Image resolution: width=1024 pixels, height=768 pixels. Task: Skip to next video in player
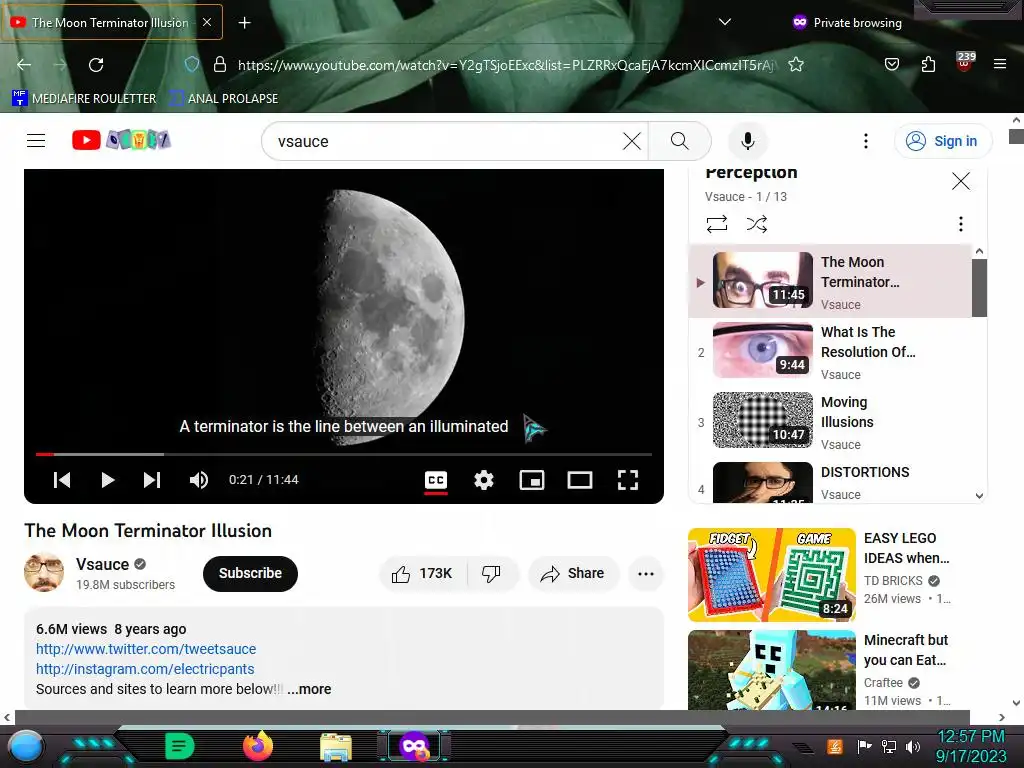(x=152, y=480)
